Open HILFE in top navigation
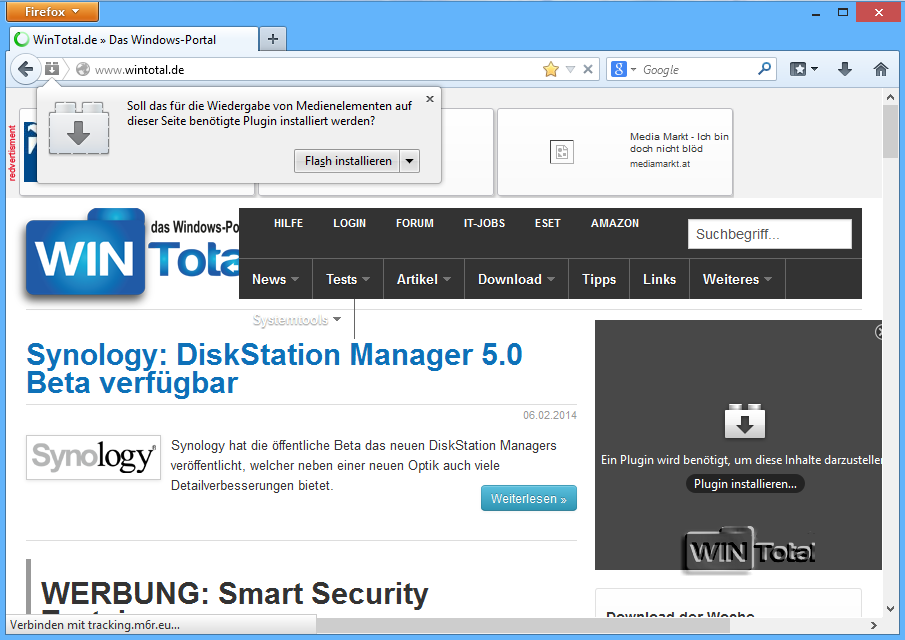The width and height of the screenshot is (905, 640). click(x=289, y=223)
